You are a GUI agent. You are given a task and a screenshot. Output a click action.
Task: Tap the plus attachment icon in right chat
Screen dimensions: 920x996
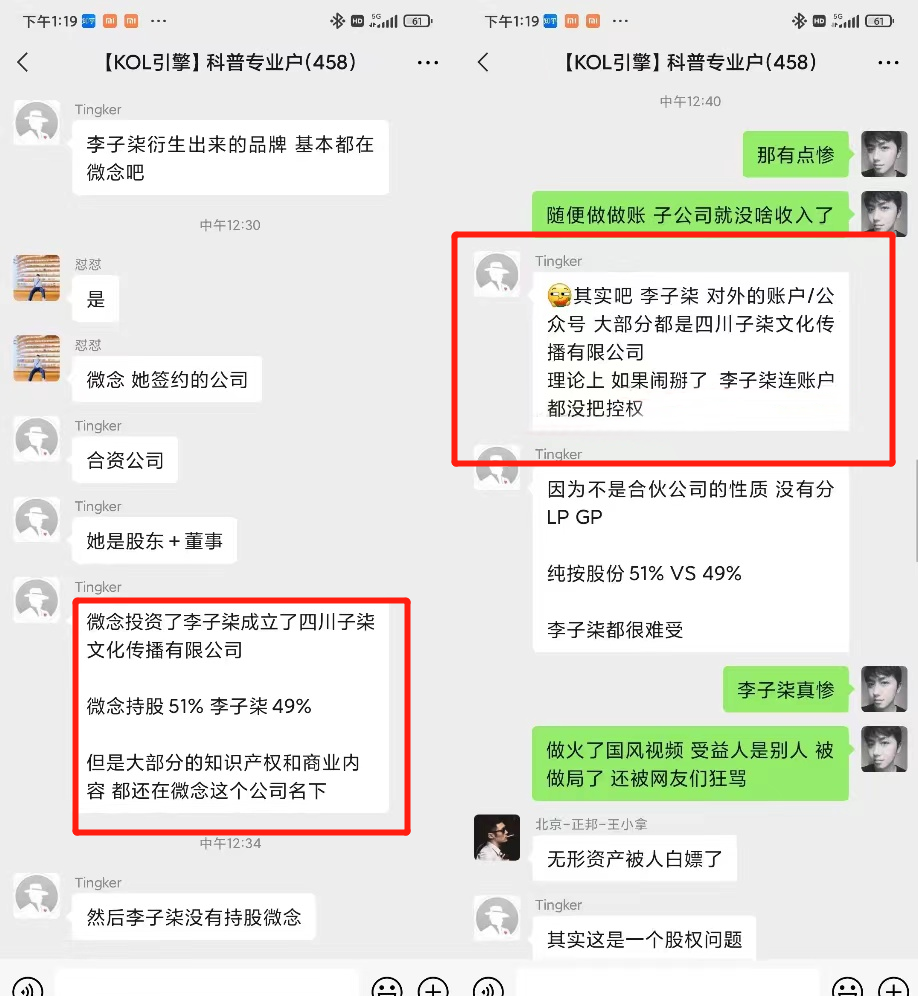tap(894, 986)
